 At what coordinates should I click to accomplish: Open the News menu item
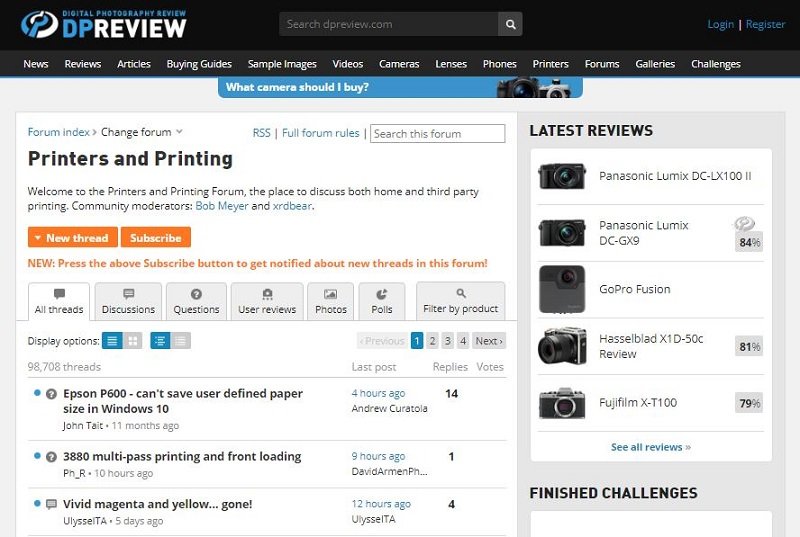[x=36, y=64]
